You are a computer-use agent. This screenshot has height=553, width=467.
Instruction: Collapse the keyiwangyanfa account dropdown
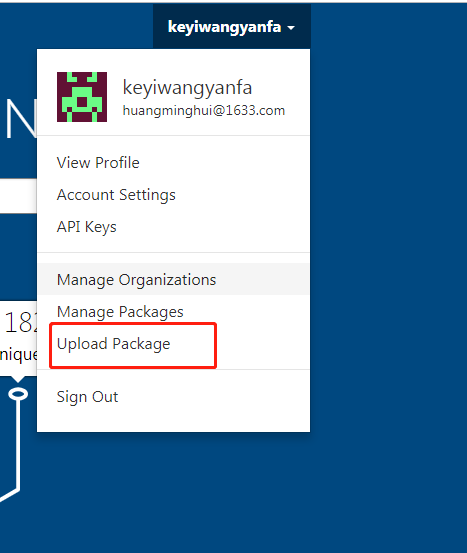tap(232, 26)
